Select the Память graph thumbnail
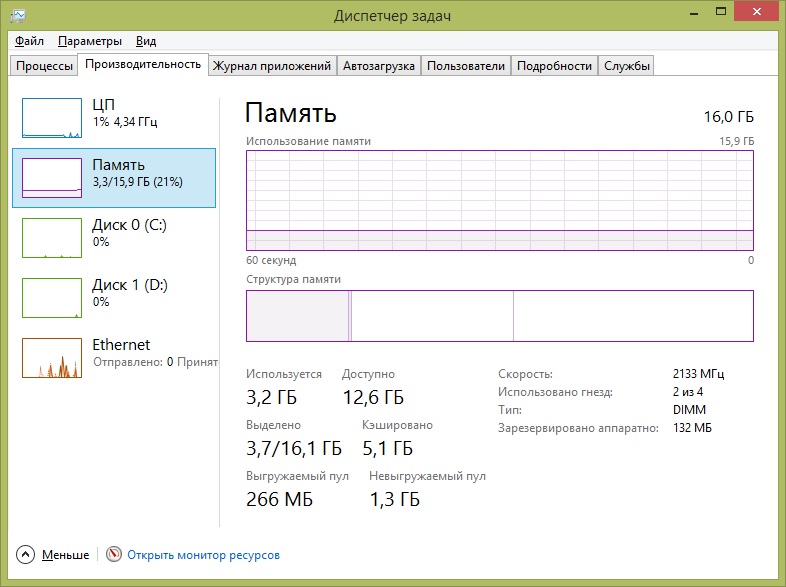Viewport: 786px width, 587px height. pos(52,177)
